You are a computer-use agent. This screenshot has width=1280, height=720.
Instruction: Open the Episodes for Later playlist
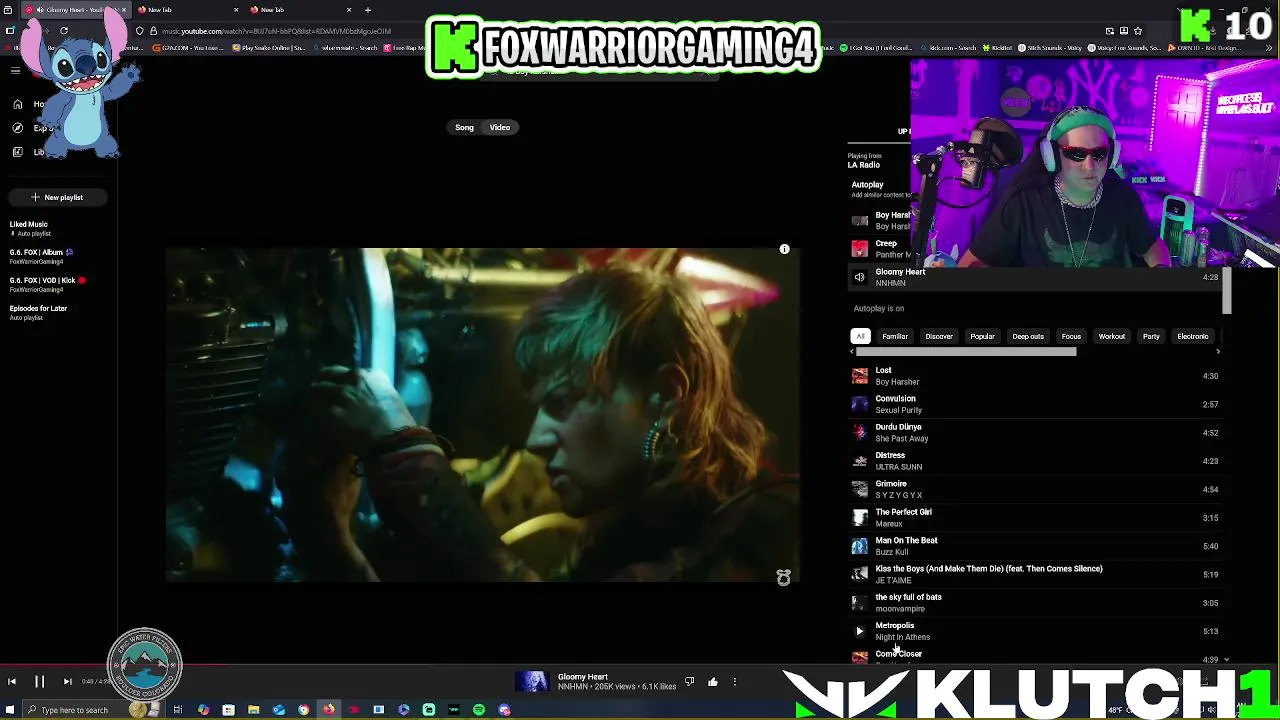pyautogui.click(x=38, y=312)
